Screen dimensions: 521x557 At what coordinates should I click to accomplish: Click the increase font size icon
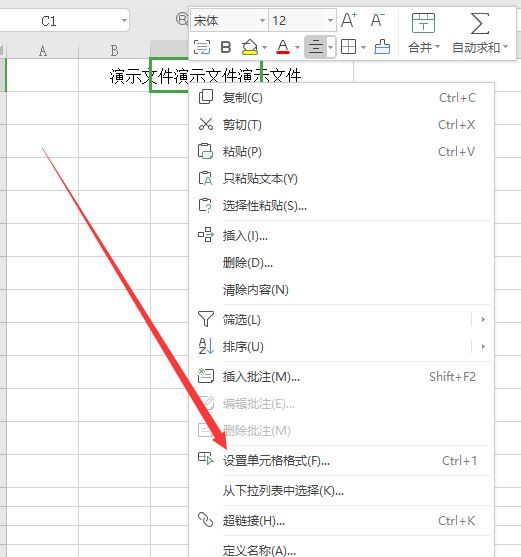[x=349, y=20]
